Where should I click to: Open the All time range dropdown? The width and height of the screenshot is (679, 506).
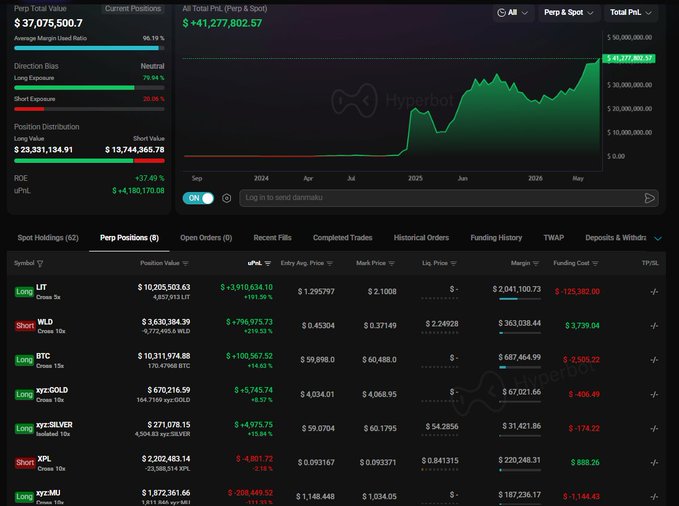pyautogui.click(x=513, y=13)
